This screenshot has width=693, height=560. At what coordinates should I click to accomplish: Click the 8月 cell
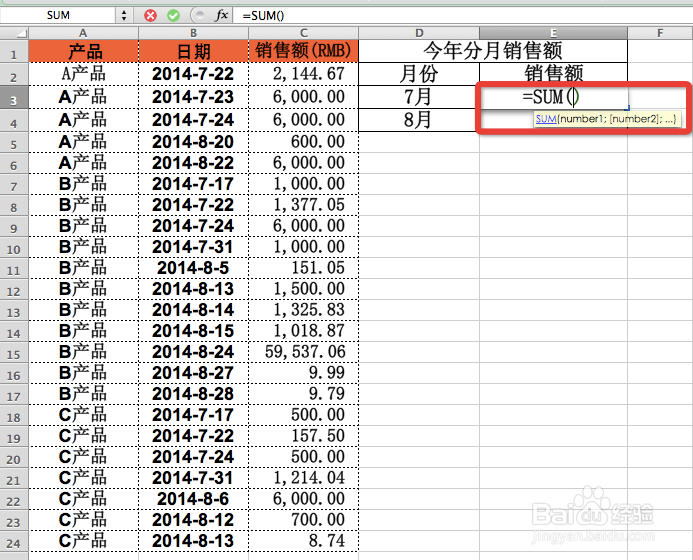click(x=419, y=120)
